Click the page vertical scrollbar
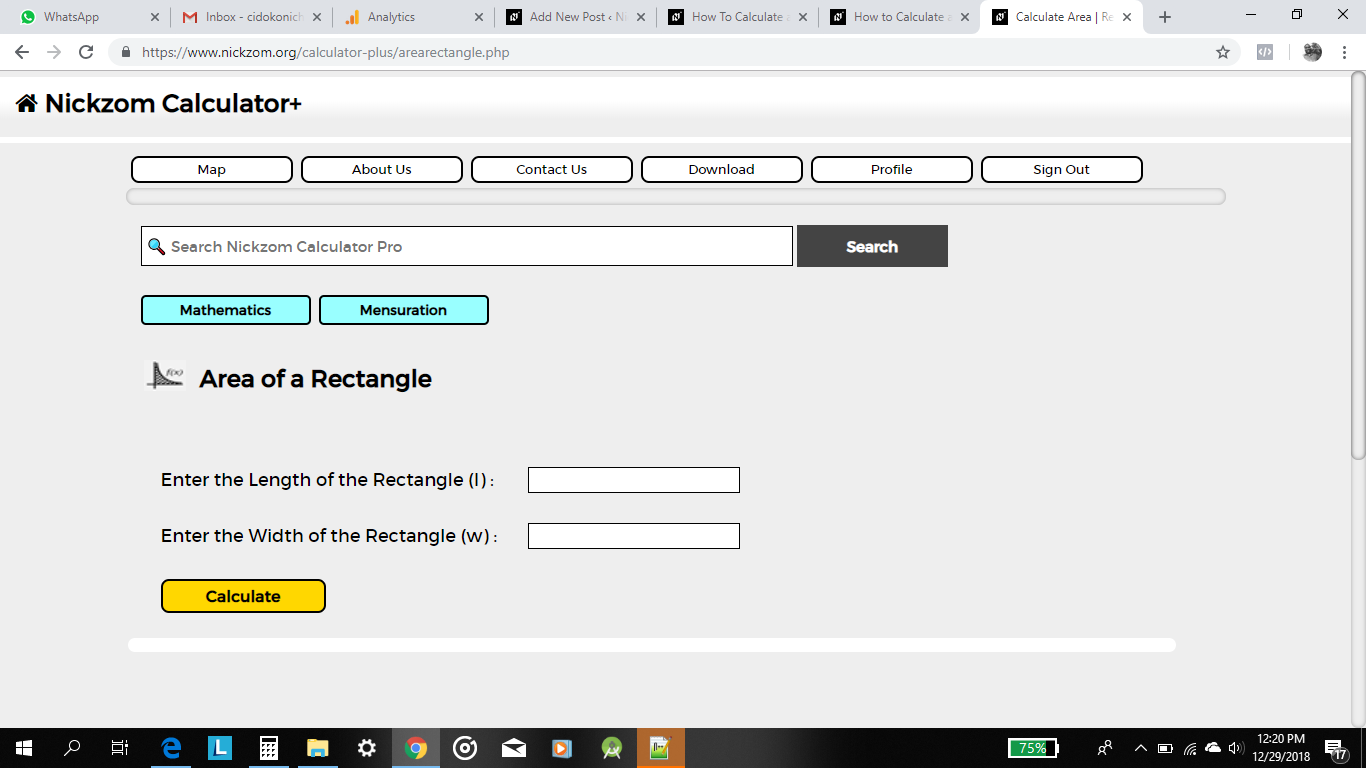The image size is (1366, 768). coord(1358,265)
